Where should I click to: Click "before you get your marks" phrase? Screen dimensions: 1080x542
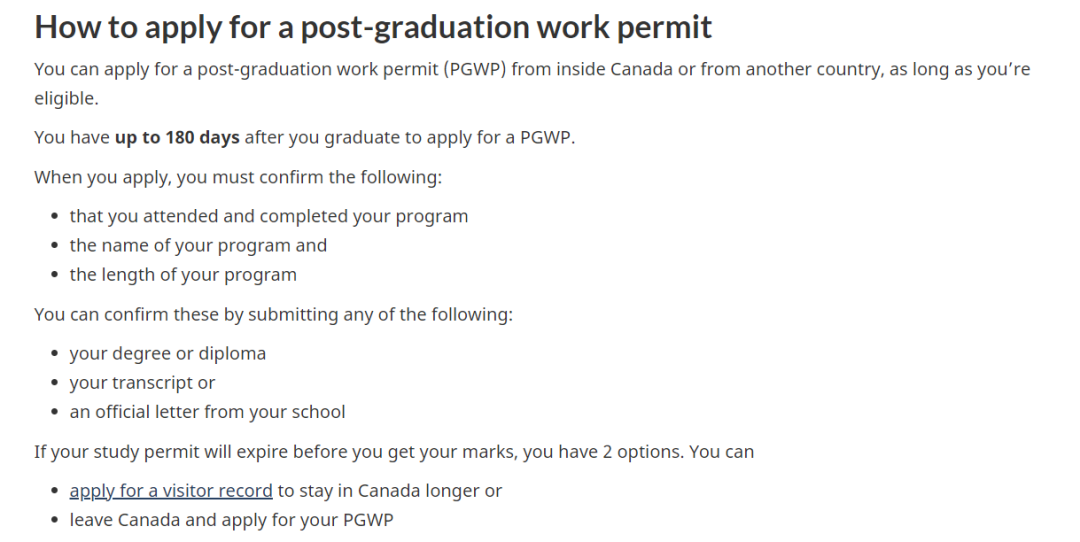coord(433,452)
